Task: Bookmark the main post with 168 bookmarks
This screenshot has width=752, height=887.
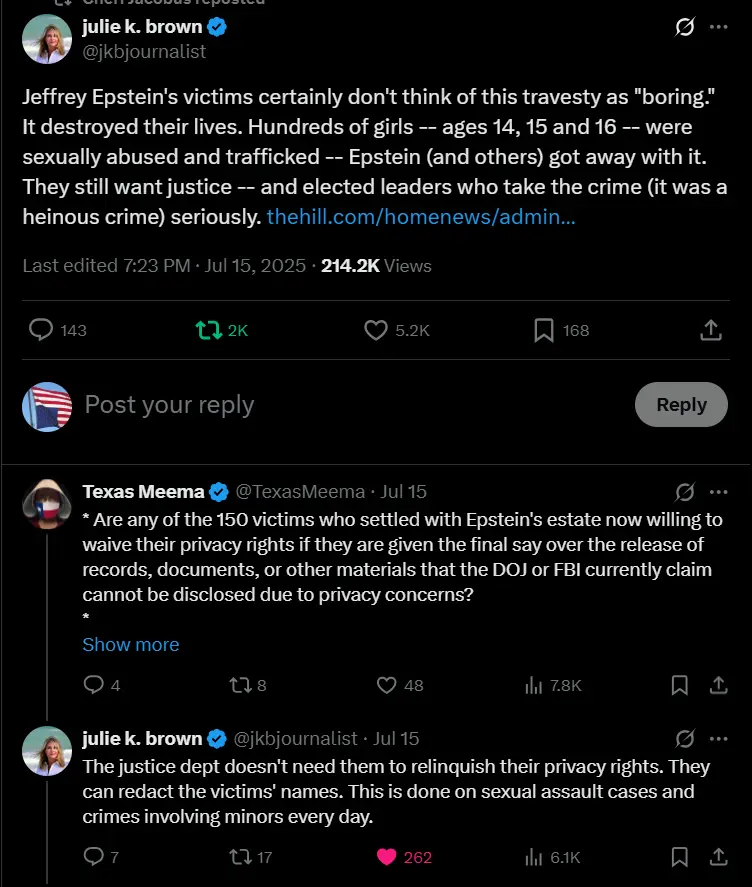Action: point(544,330)
